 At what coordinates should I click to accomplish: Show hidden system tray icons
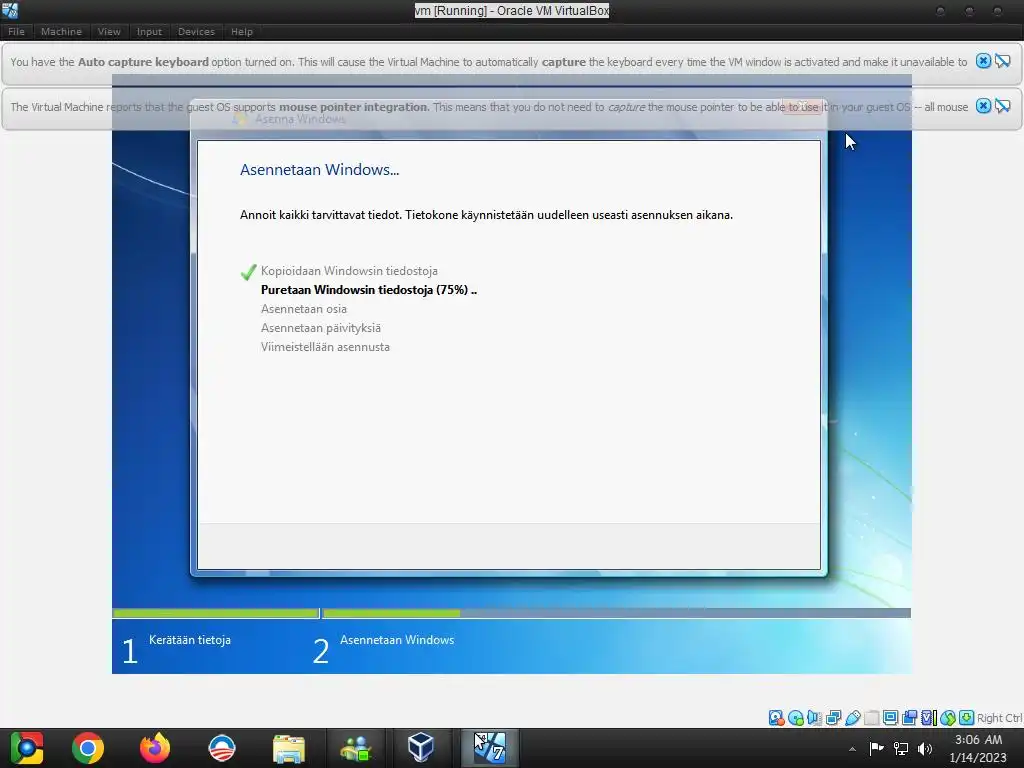[x=852, y=748]
